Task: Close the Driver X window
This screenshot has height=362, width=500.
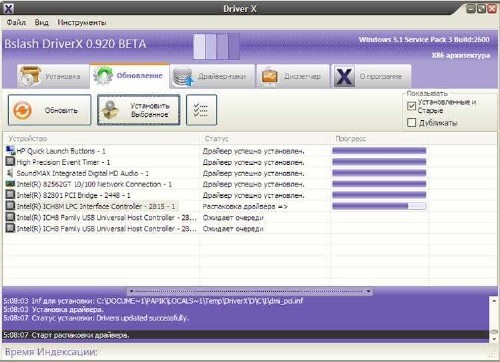Action: (492, 9)
